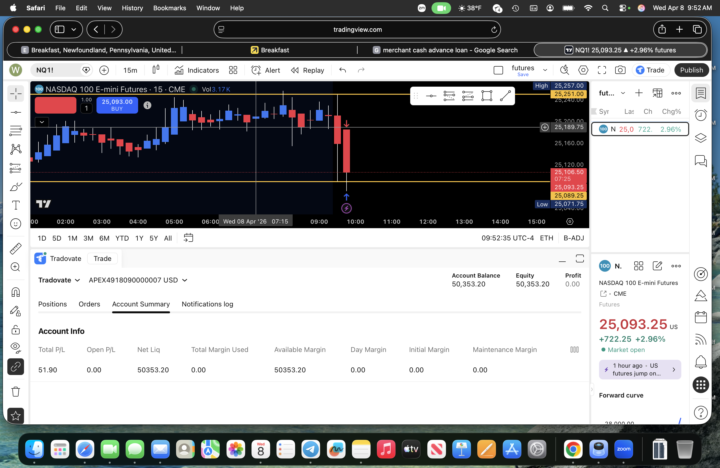Take a chart snapshot camera icon

[620, 70]
